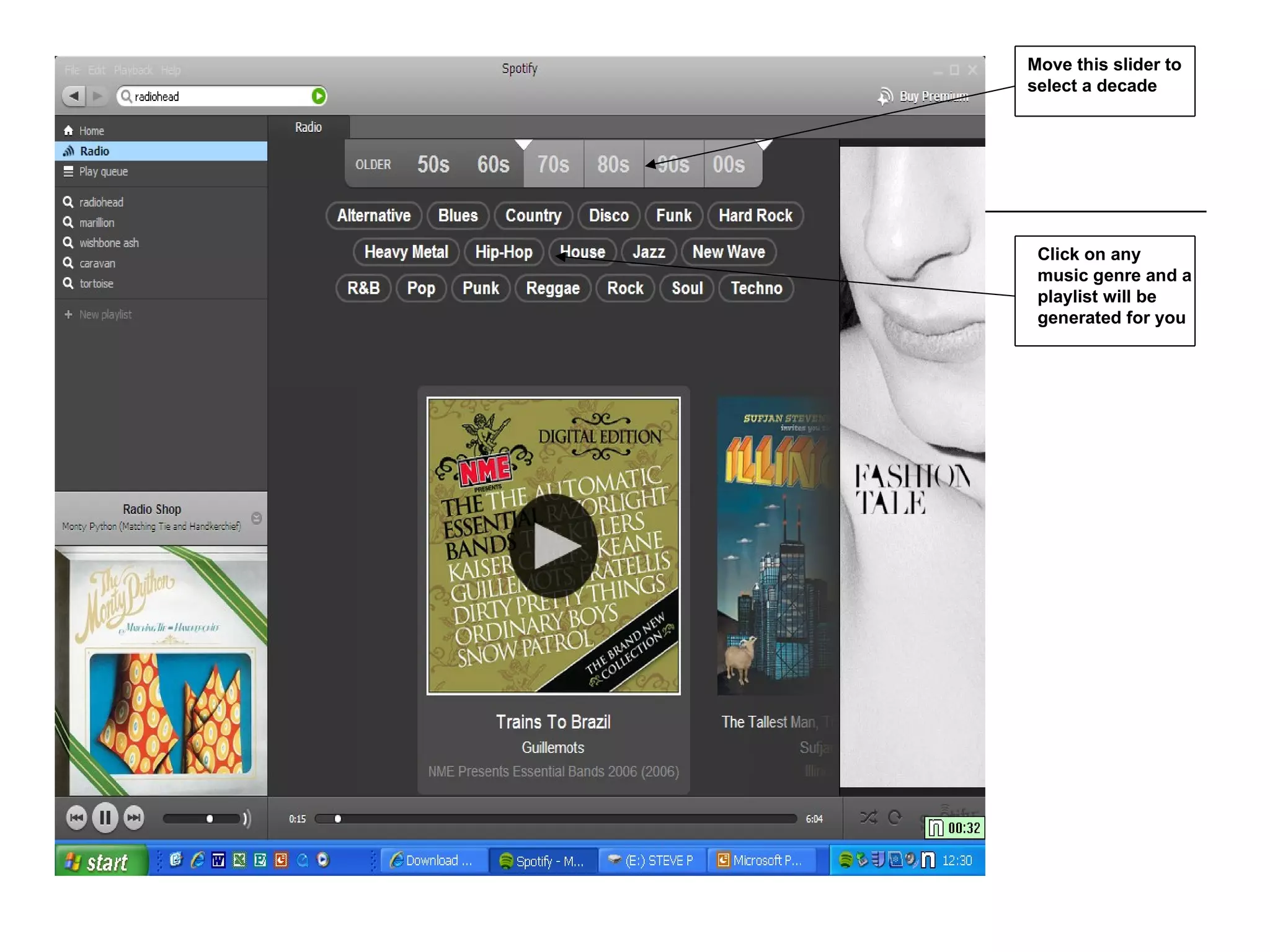Open Play queue in the sidebar
Image resolution: width=1270 pixels, height=952 pixels.
[x=161, y=172]
